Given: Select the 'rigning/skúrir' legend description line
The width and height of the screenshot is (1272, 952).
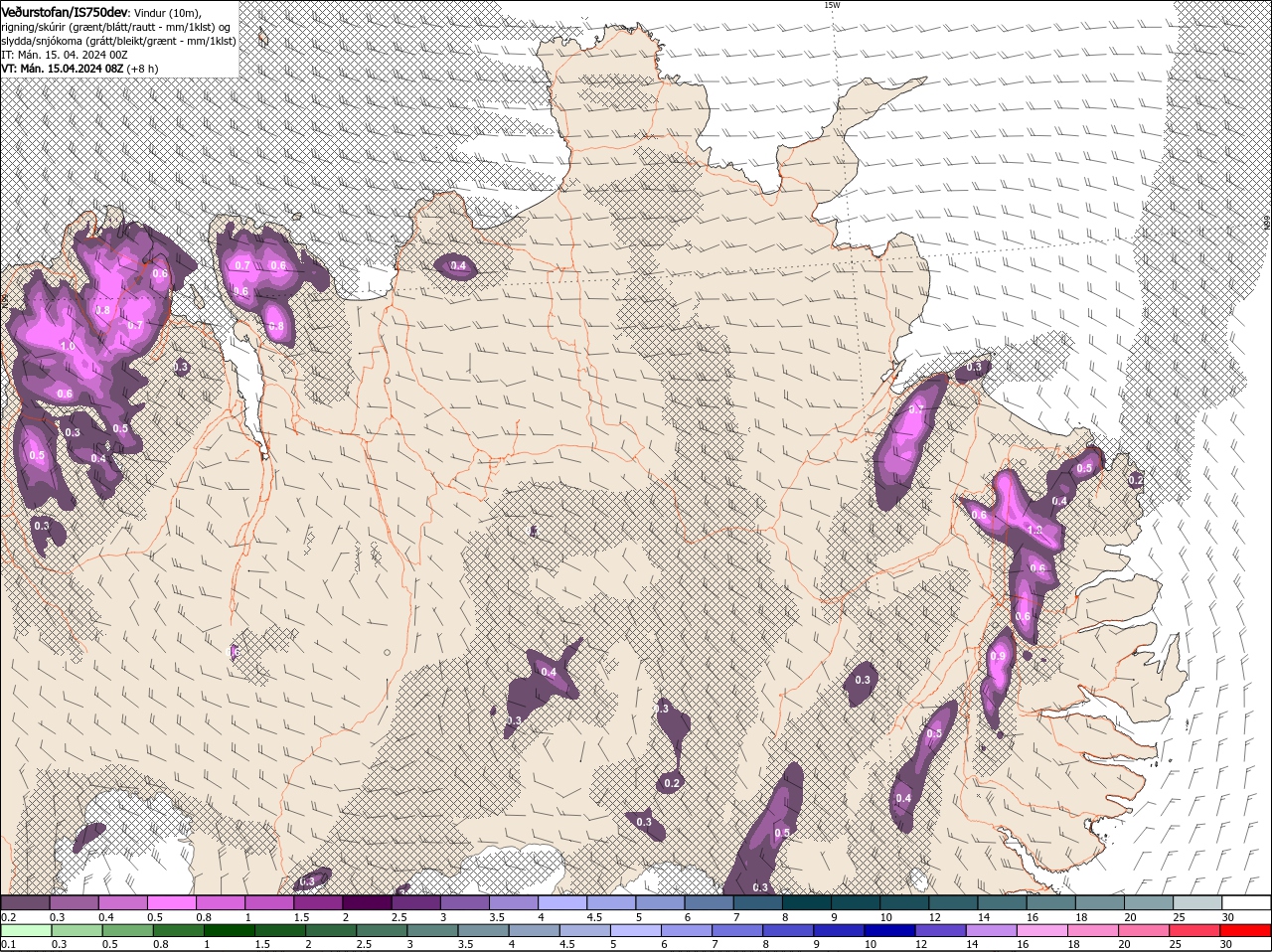Looking at the screenshot, I should pyautogui.click(x=116, y=26).
